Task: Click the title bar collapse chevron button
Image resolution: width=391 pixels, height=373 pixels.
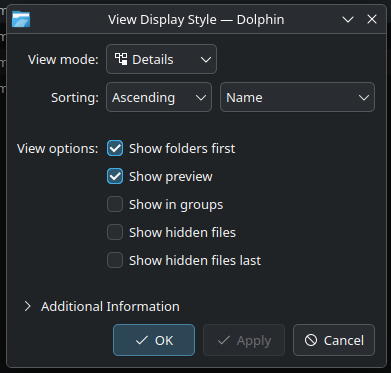Action: coord(348,19)
